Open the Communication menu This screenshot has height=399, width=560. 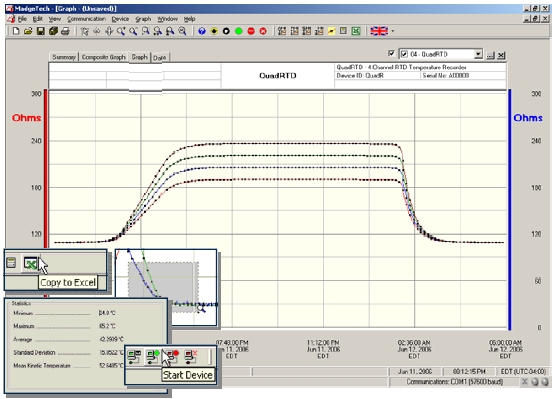(86, 19)
